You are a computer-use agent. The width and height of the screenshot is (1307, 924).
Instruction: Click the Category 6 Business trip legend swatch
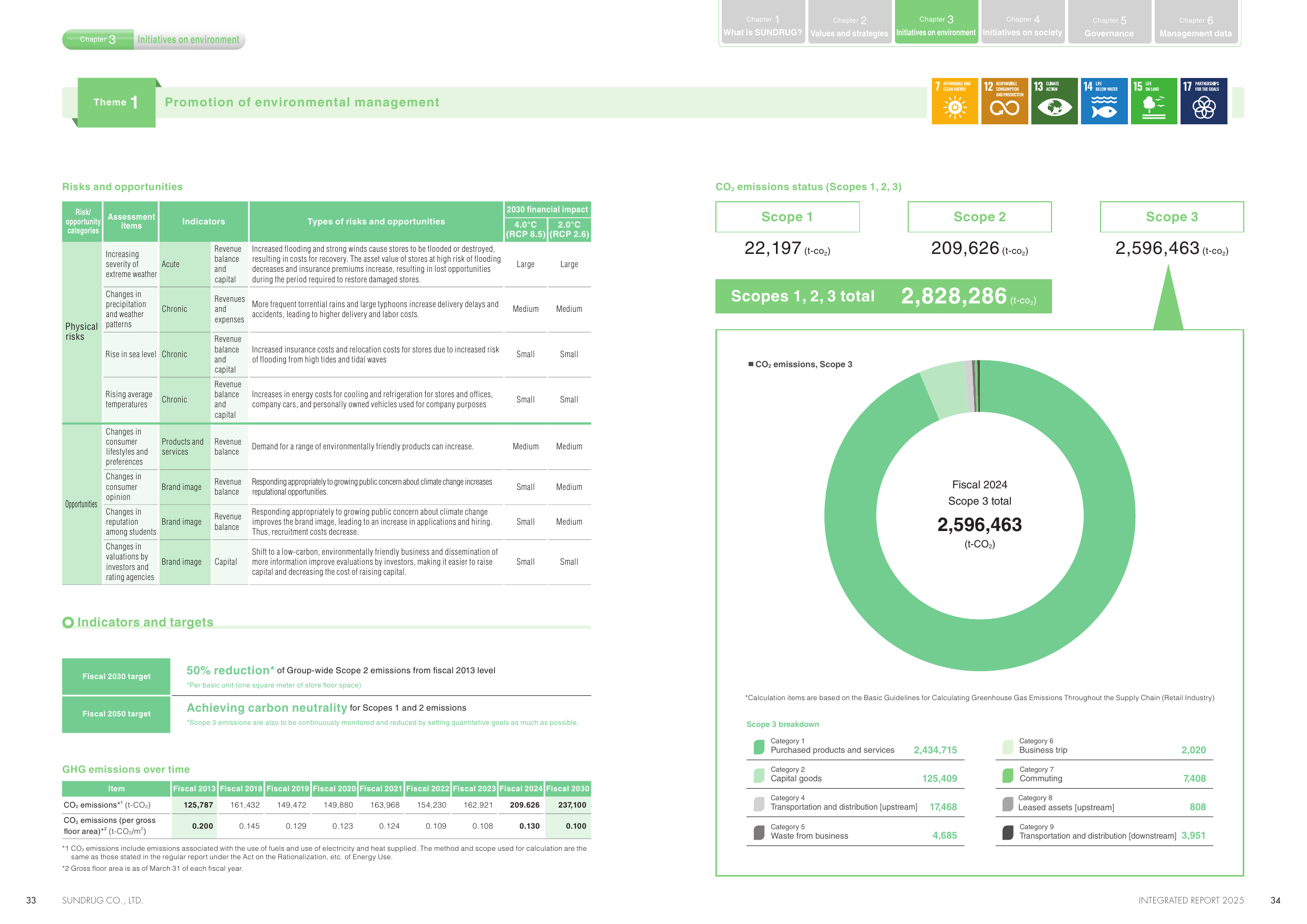pos(1008,747)
